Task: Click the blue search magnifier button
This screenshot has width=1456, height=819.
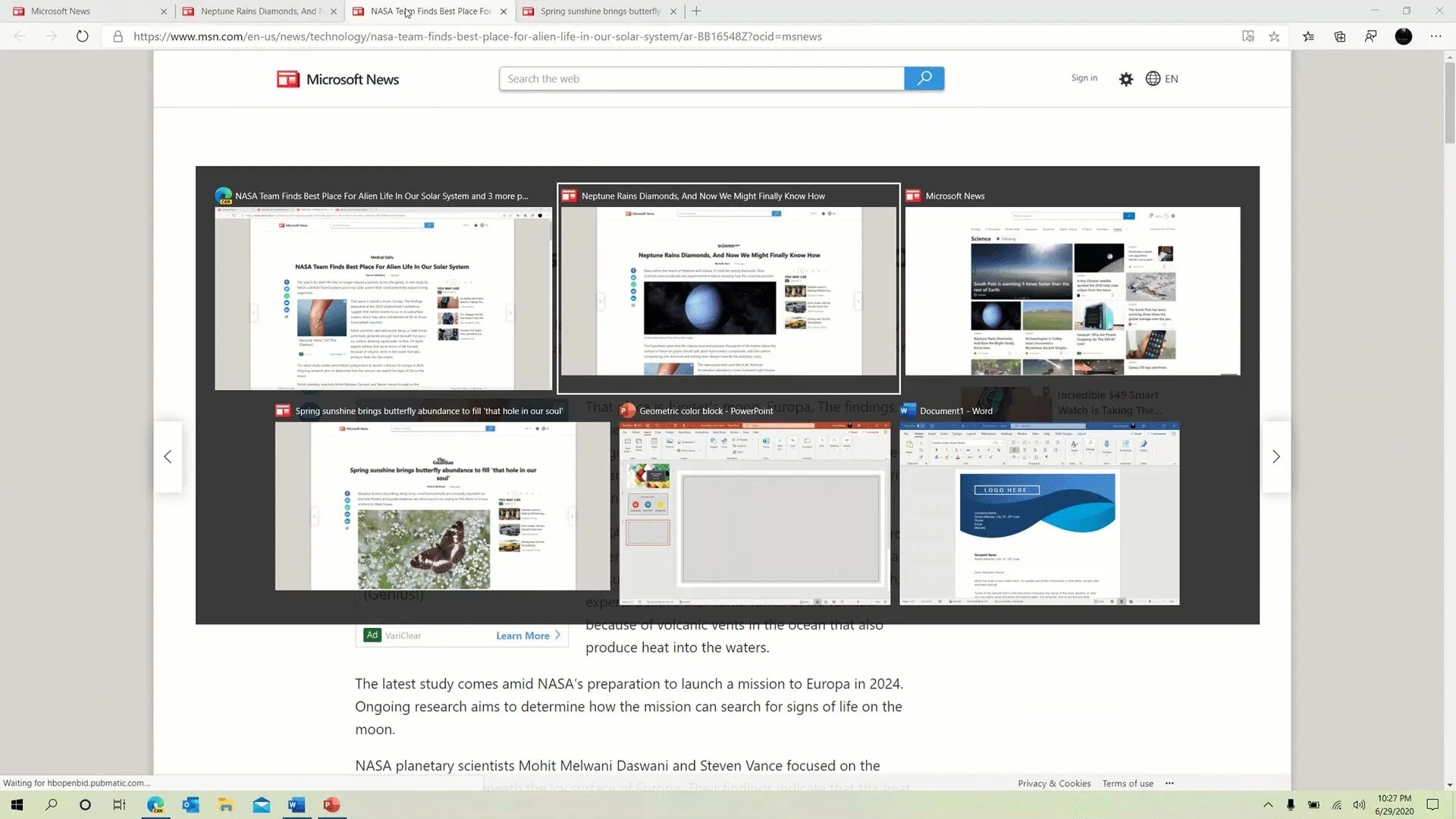Action: [924, 78]
